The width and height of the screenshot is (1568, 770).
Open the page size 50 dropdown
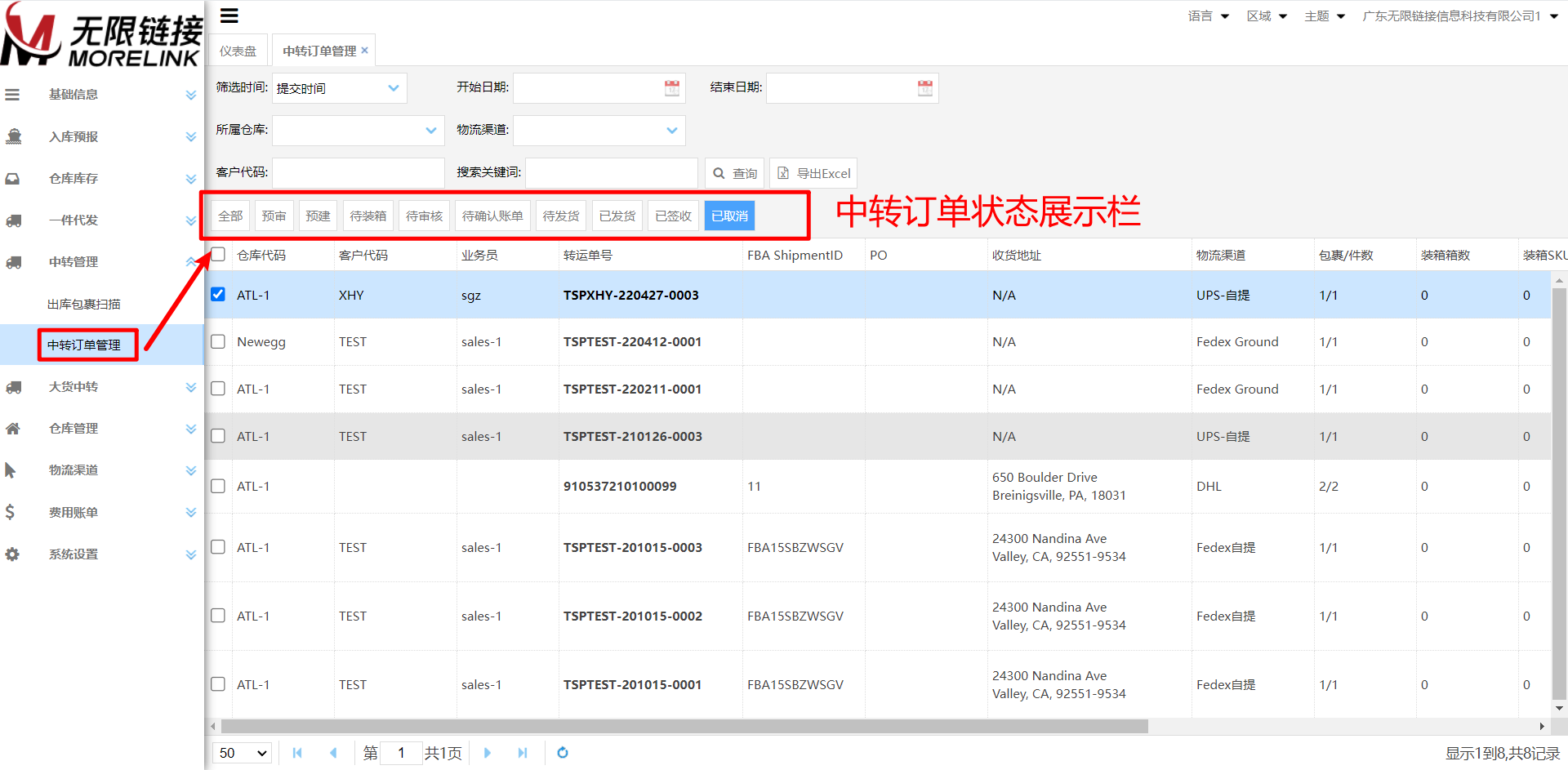pyautogui.click(x=243, y=753)
